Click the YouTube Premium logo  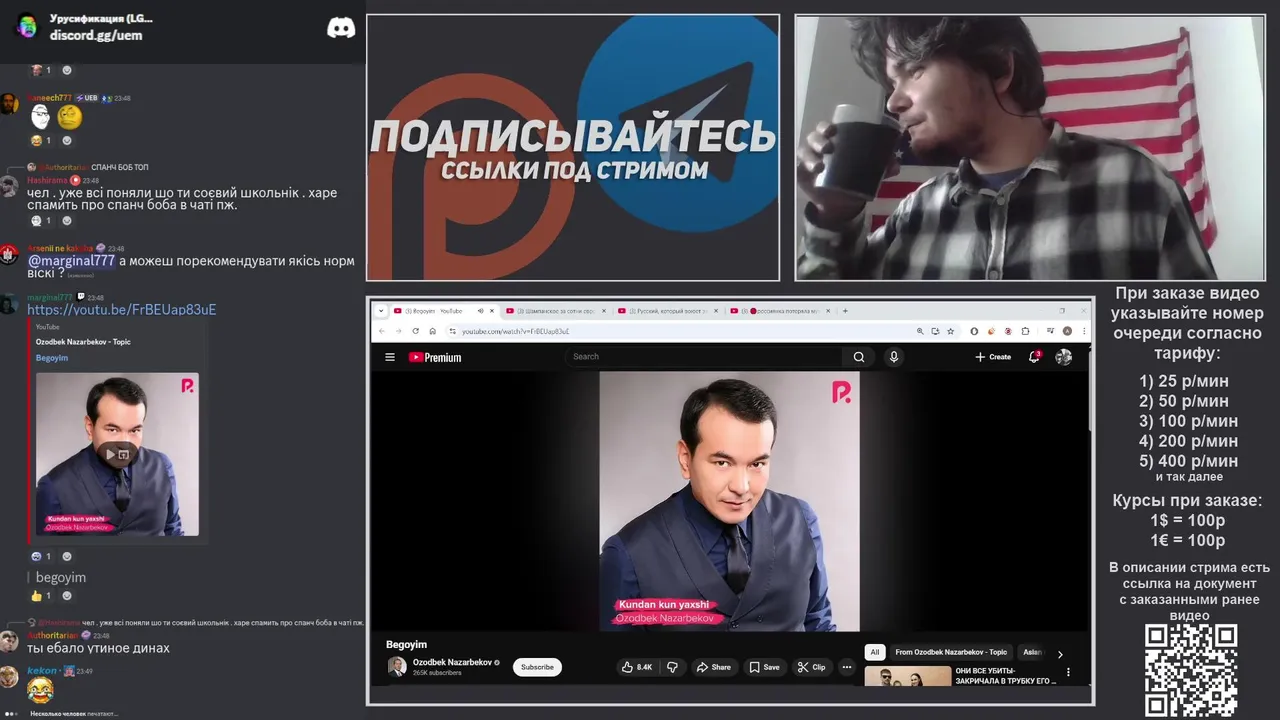435,357
